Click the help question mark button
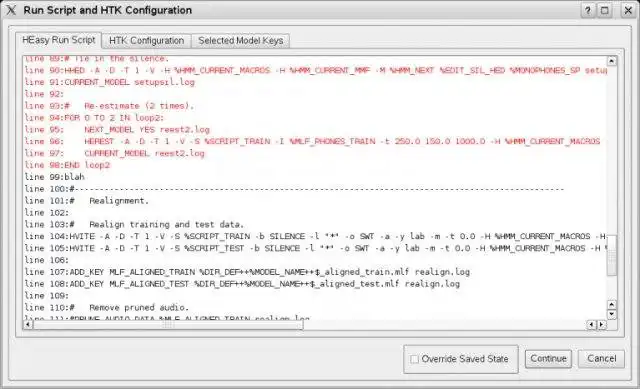The width and height of the screenshot is (640, 389). (x=587, y=11)
